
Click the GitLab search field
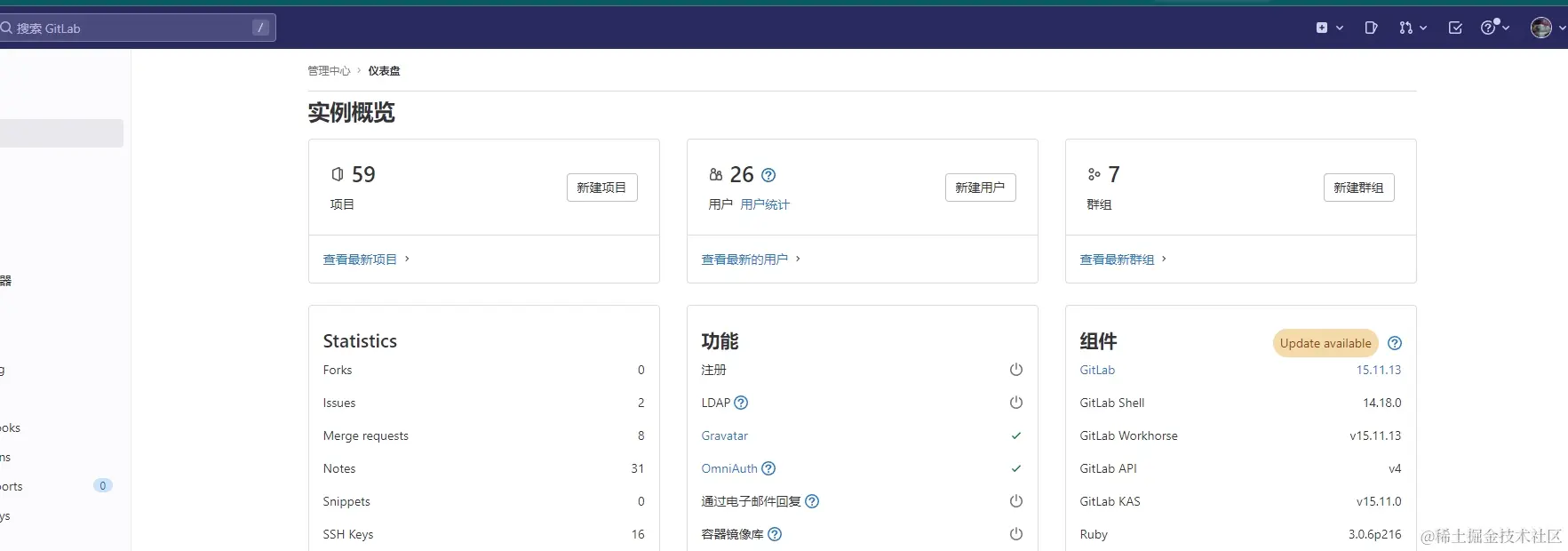(138, 28)
